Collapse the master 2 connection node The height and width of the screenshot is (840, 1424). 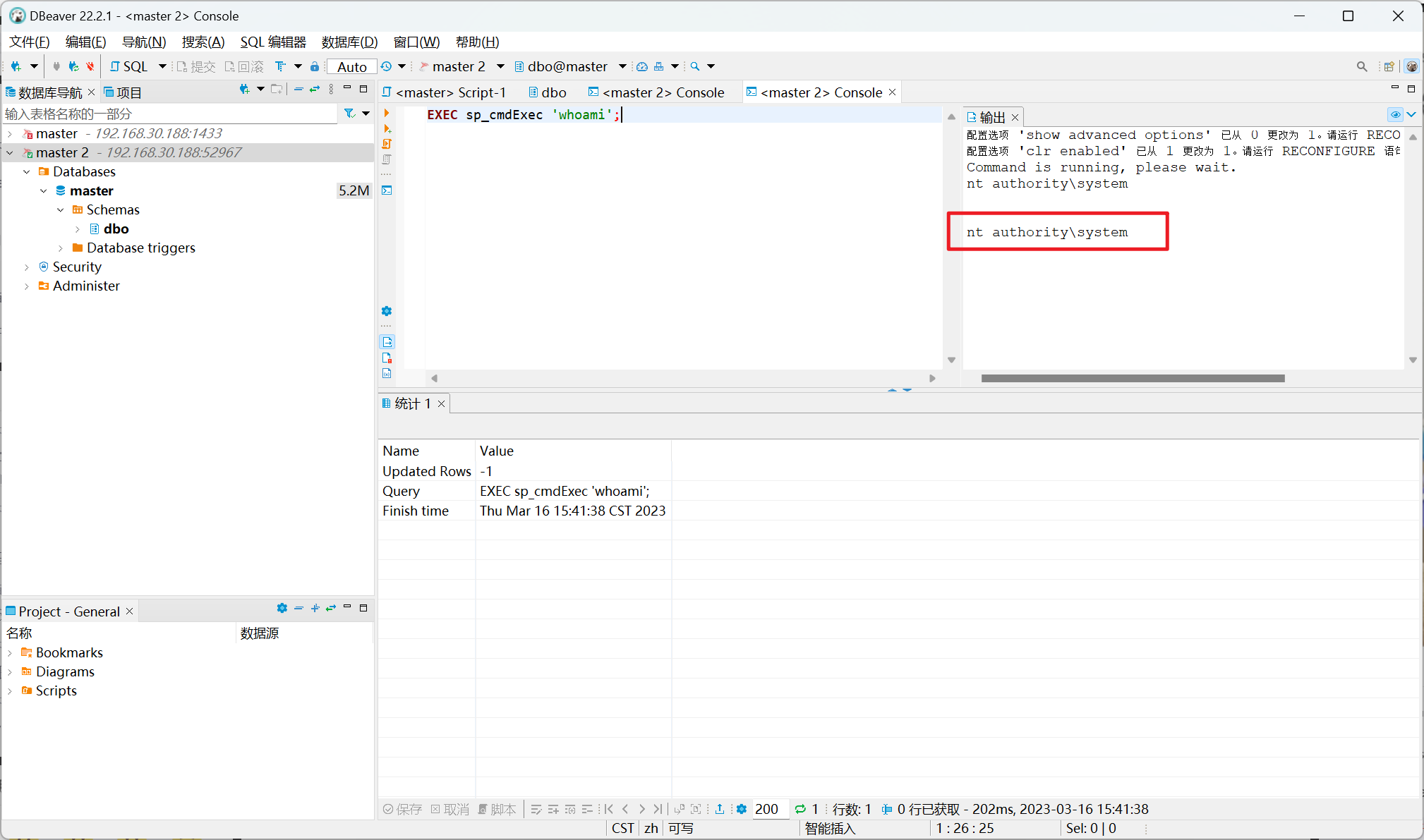tap(10, 152)
